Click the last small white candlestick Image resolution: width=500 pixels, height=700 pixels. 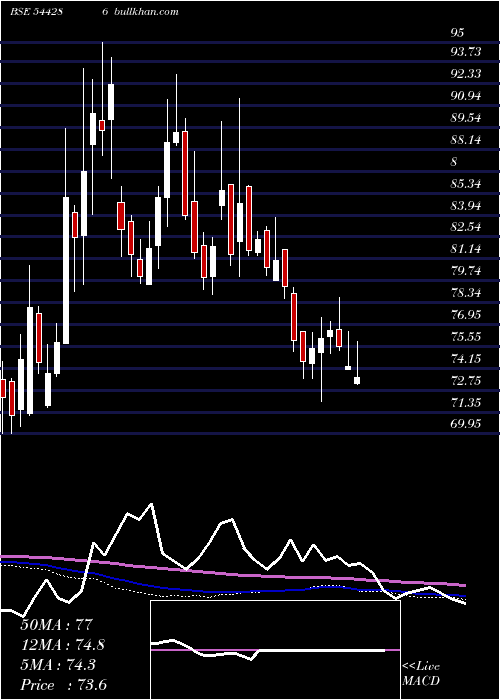point(357,380)
